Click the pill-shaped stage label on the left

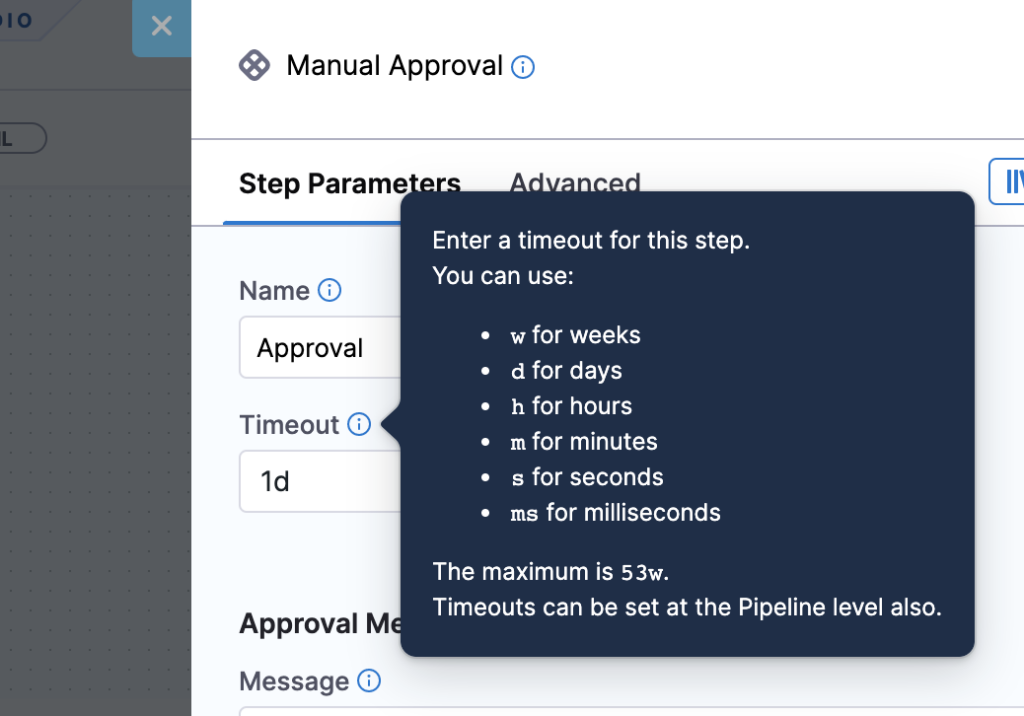pyautogui.click(x=22, y=138)
